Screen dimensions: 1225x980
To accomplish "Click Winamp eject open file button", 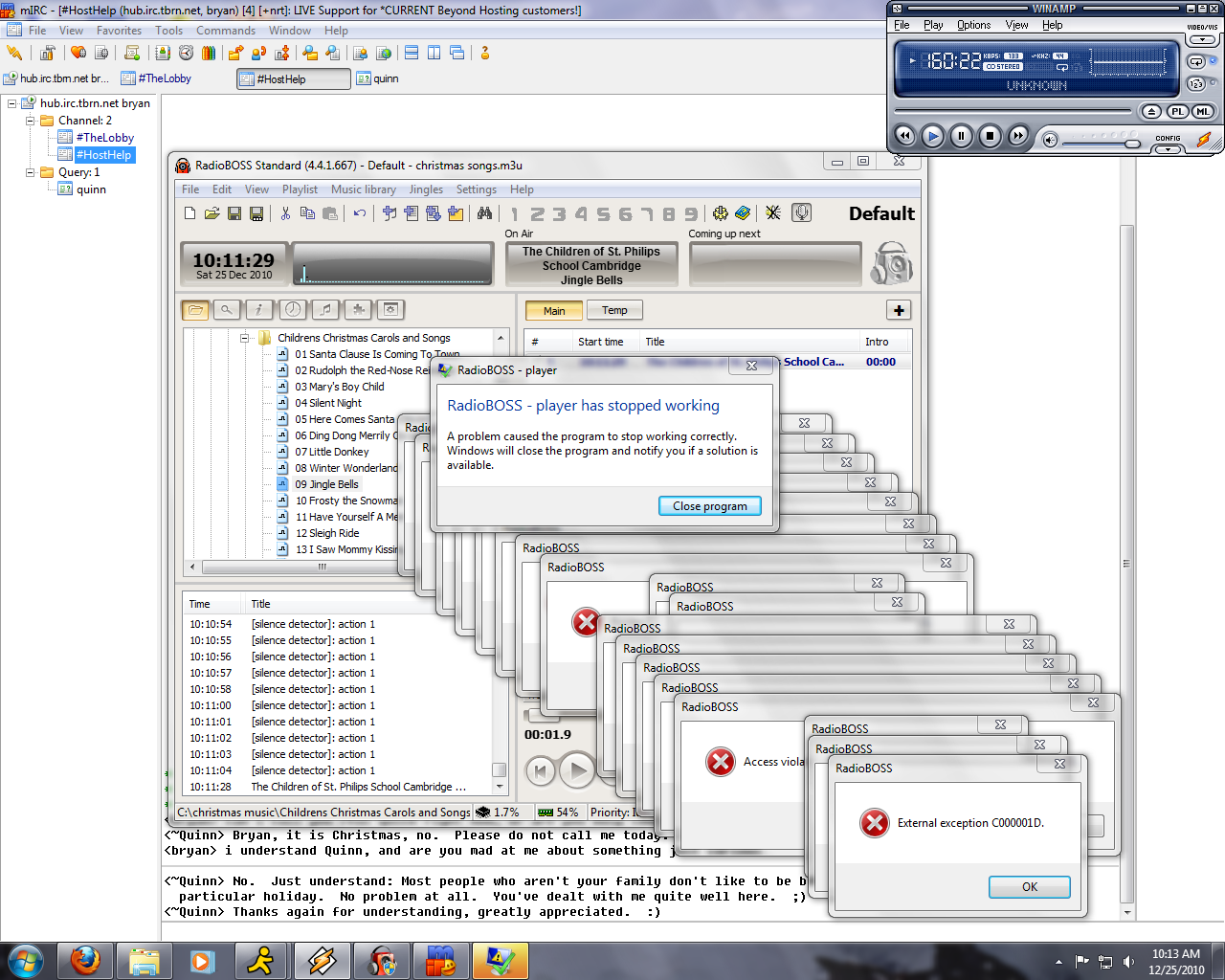I will (x=1152, y=112).
